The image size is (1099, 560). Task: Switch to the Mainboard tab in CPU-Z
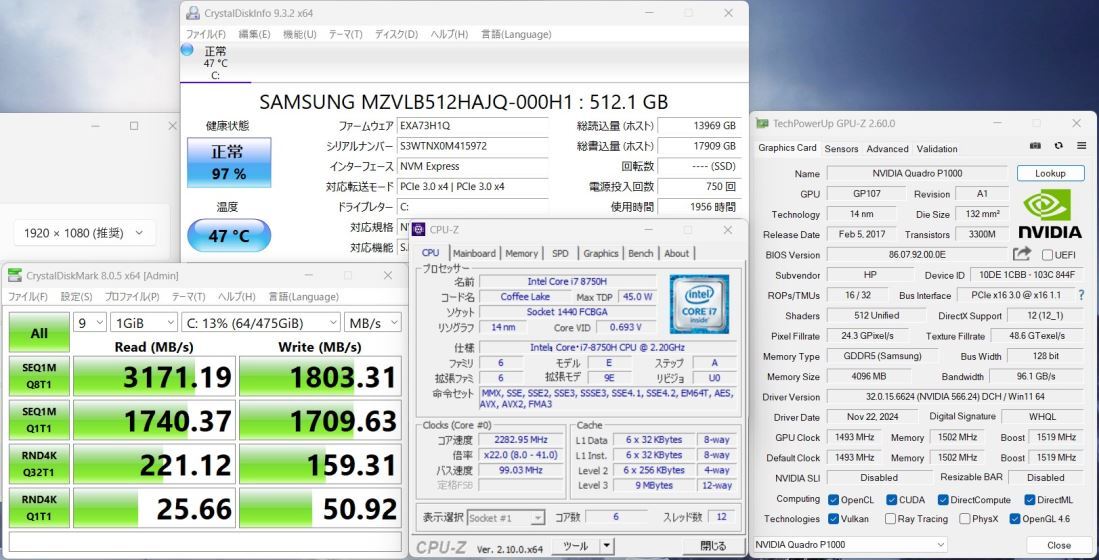[473, 253]
